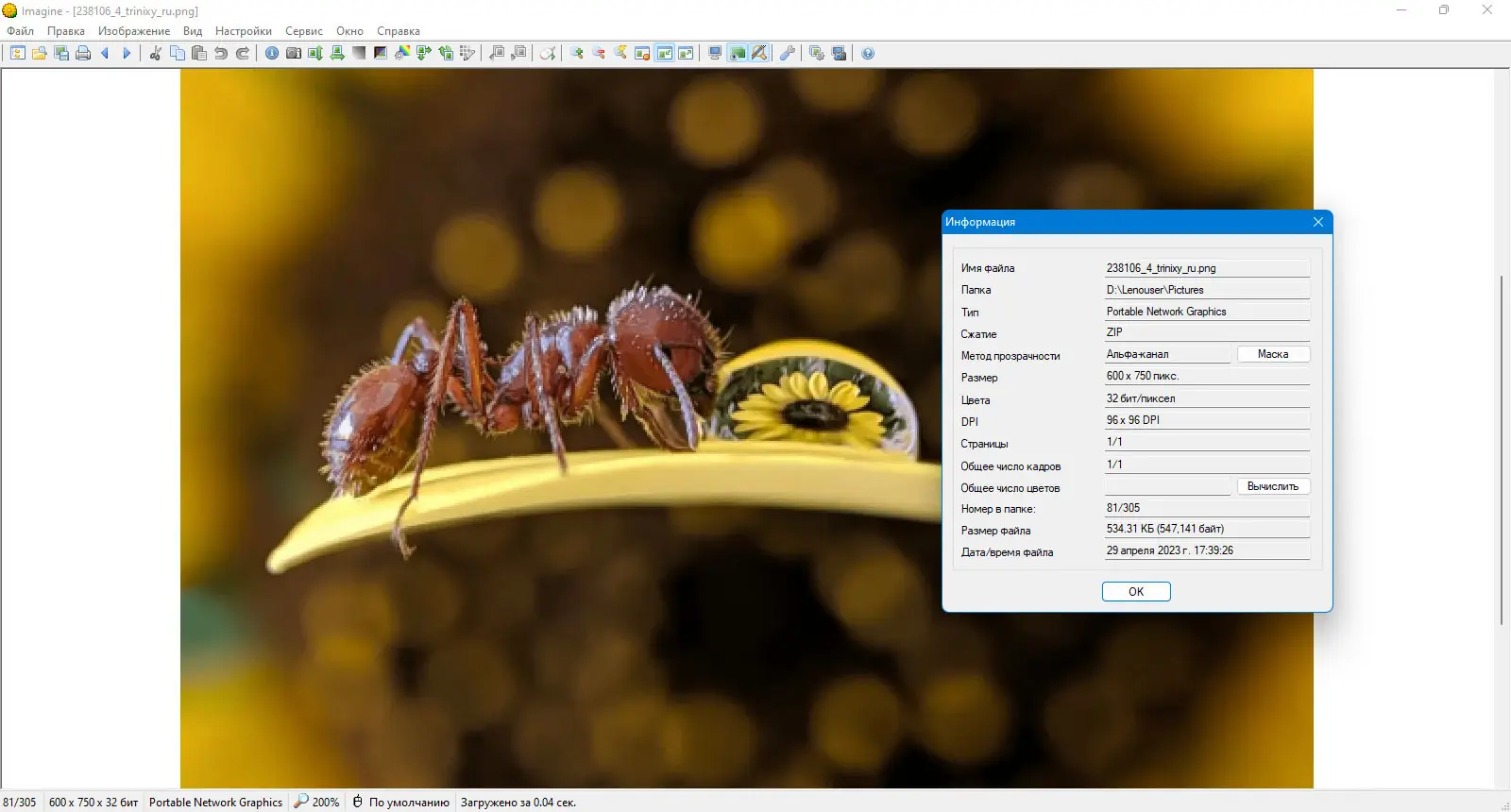Click the Маска button
The width and height of the screenshot is (1511, 812).
1273,354
